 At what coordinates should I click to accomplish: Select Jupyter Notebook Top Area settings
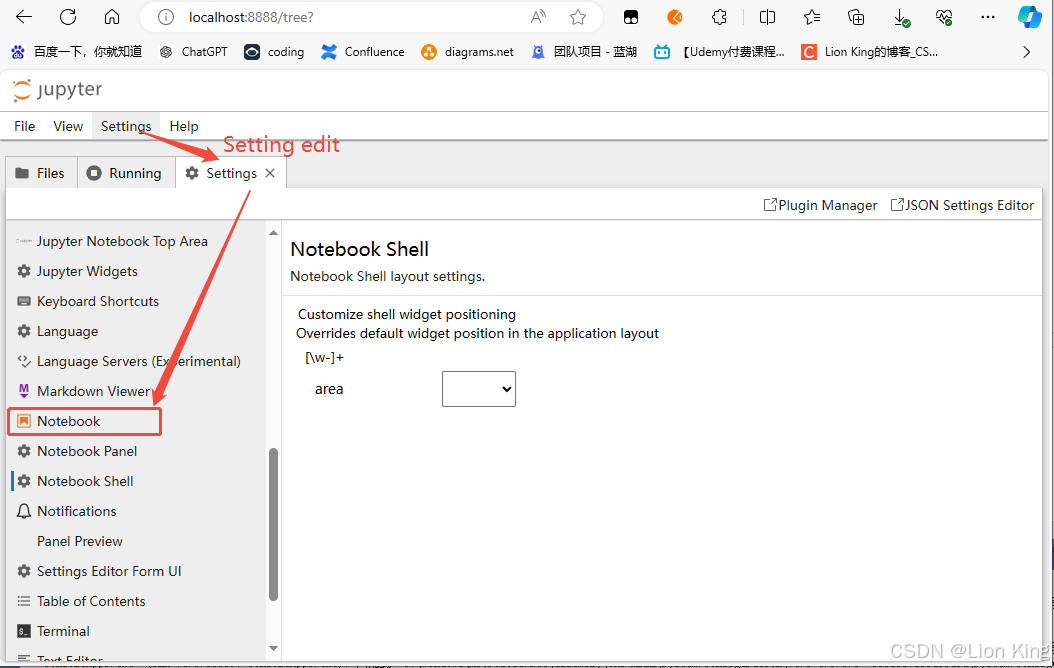point(137,241)
